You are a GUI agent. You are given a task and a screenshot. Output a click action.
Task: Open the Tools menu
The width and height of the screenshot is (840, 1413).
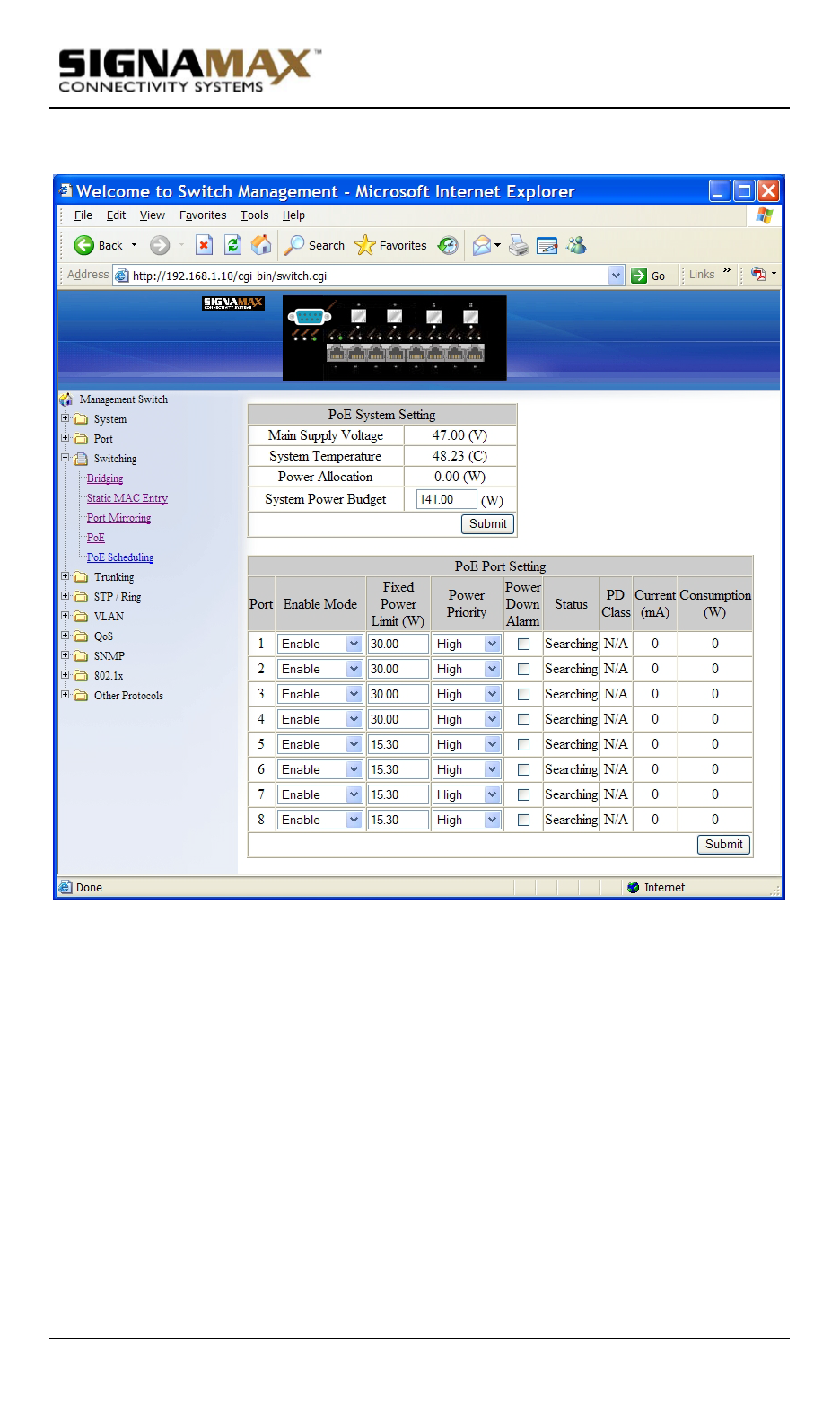pyautogui.click(x=254, y=215)
